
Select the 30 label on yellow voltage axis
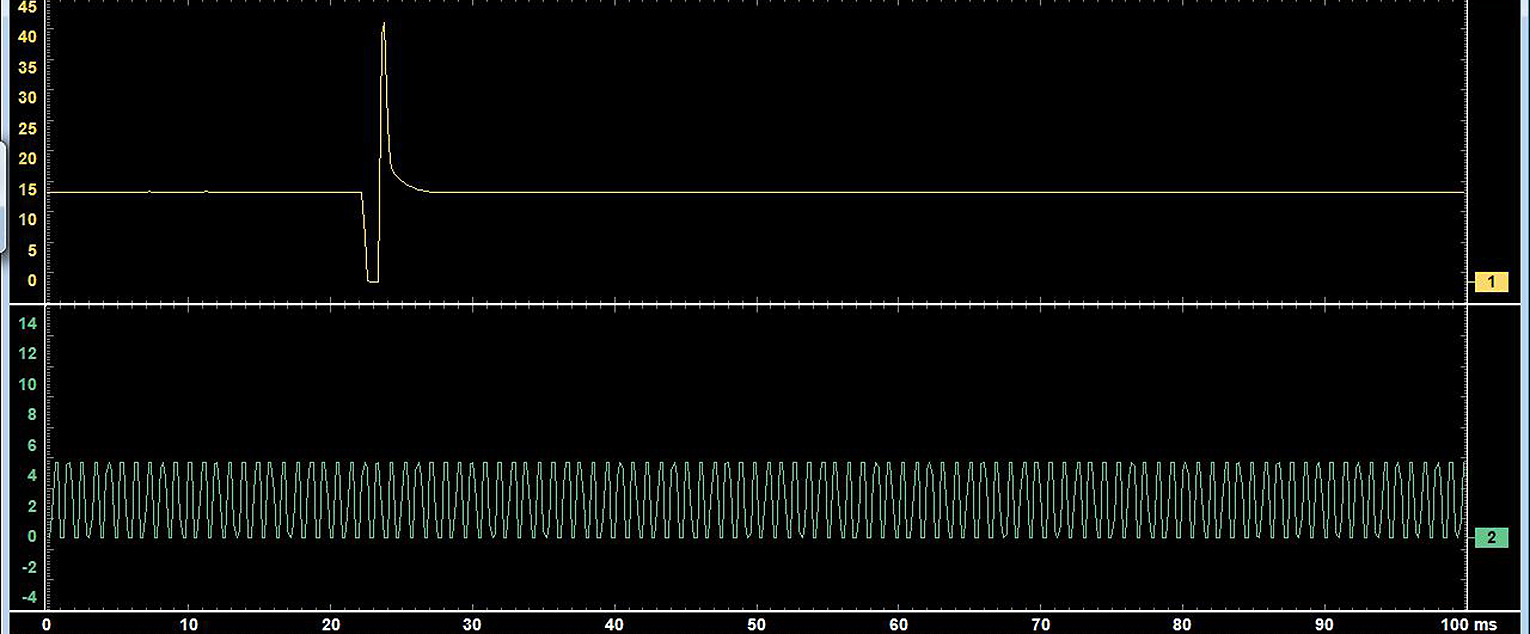pos(28,97)
